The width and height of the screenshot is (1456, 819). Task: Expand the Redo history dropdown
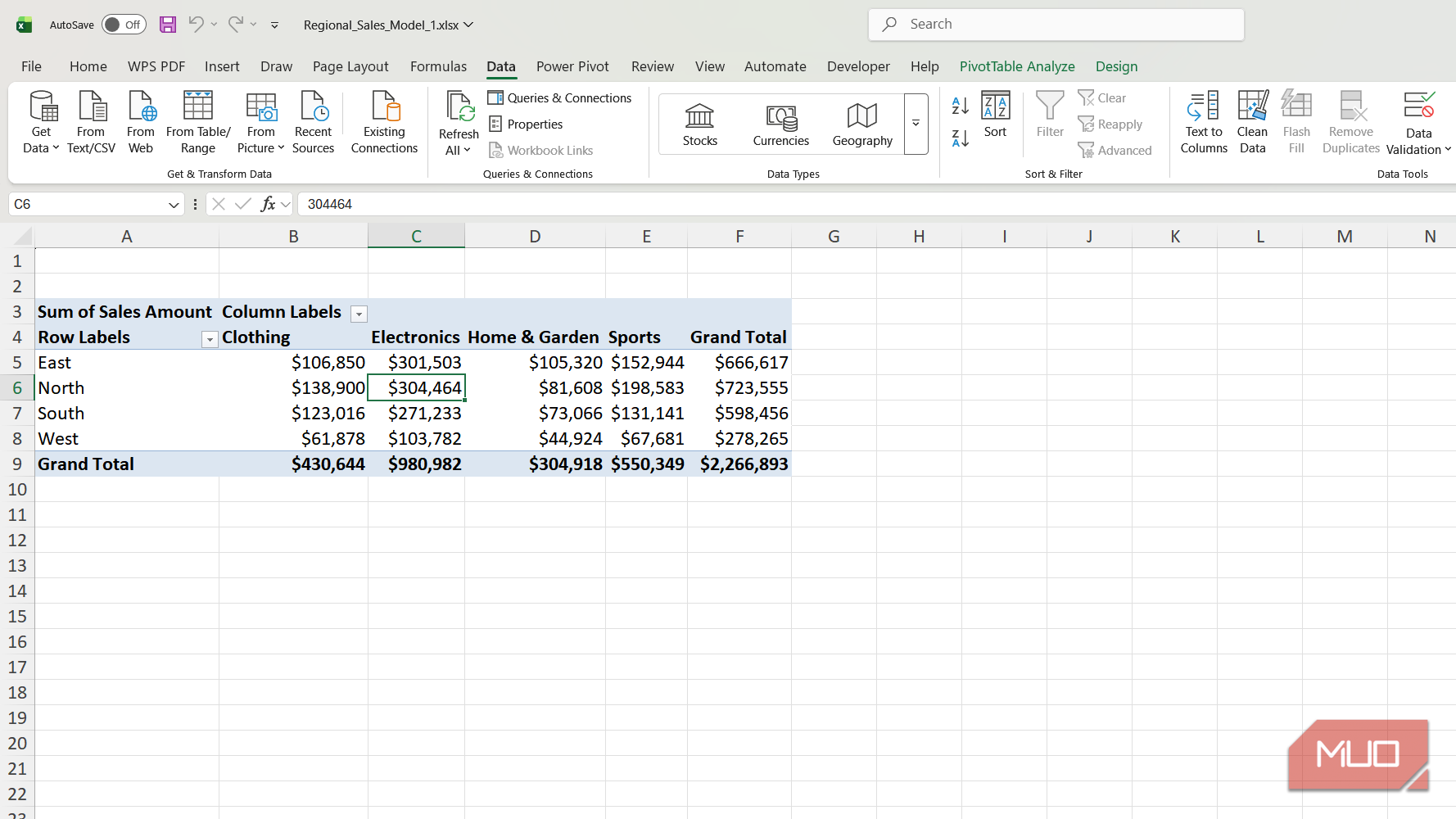point(253,25)
